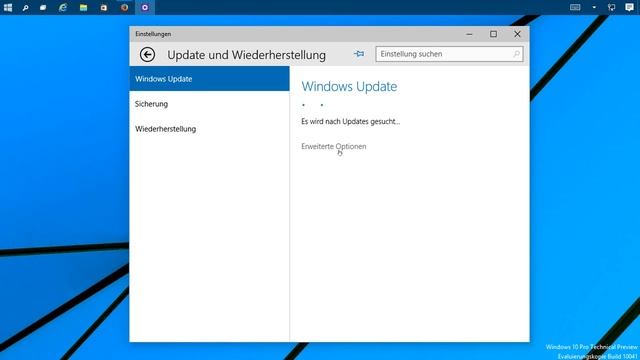Open the Store app in the taskbar
The image size is (640, 360).
pos(104,7)
